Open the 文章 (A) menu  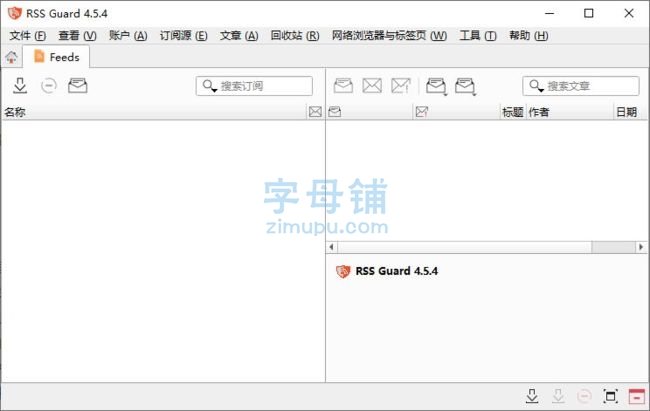(x=239, y=36)
